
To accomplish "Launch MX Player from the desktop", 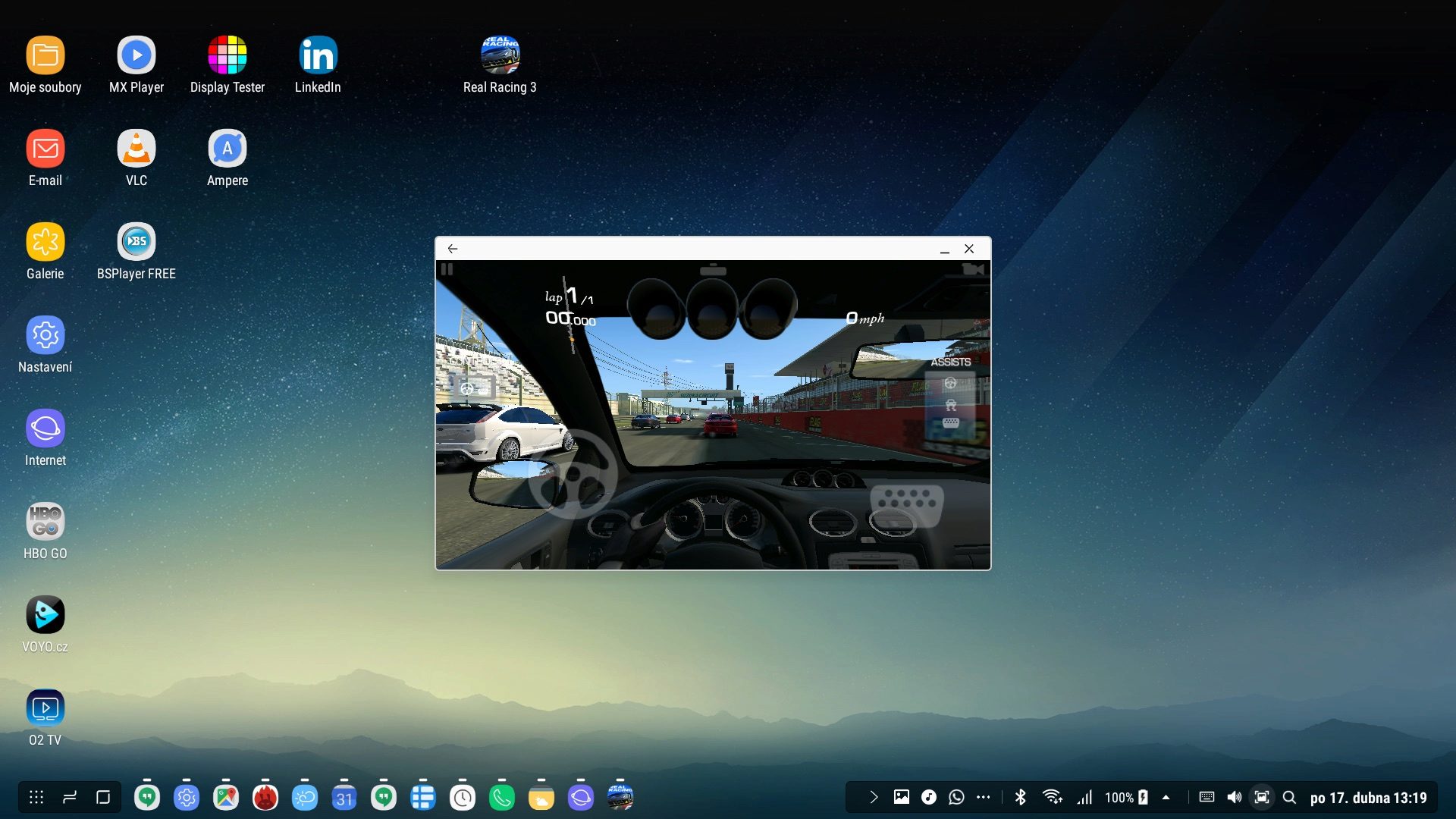I will pyautogui.click(x=136, y=65).
